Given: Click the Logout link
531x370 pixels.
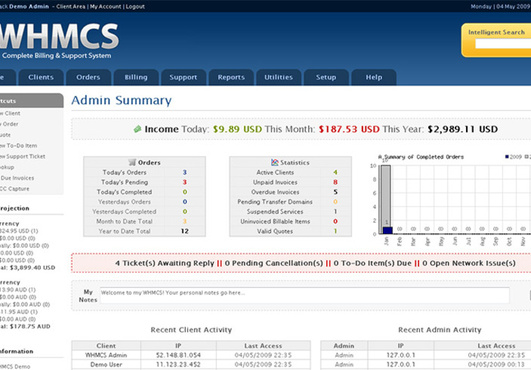Looking at the screenshot, I should tap(135, 6).
